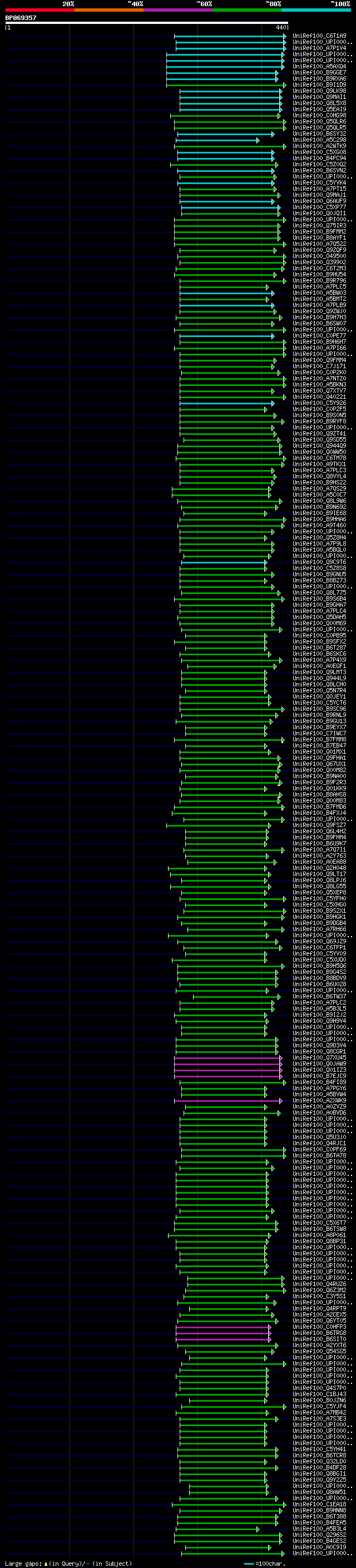Click the Large gaps legend text
This screenshot has height=1568, width=356.
click(x=69, y=1564)
